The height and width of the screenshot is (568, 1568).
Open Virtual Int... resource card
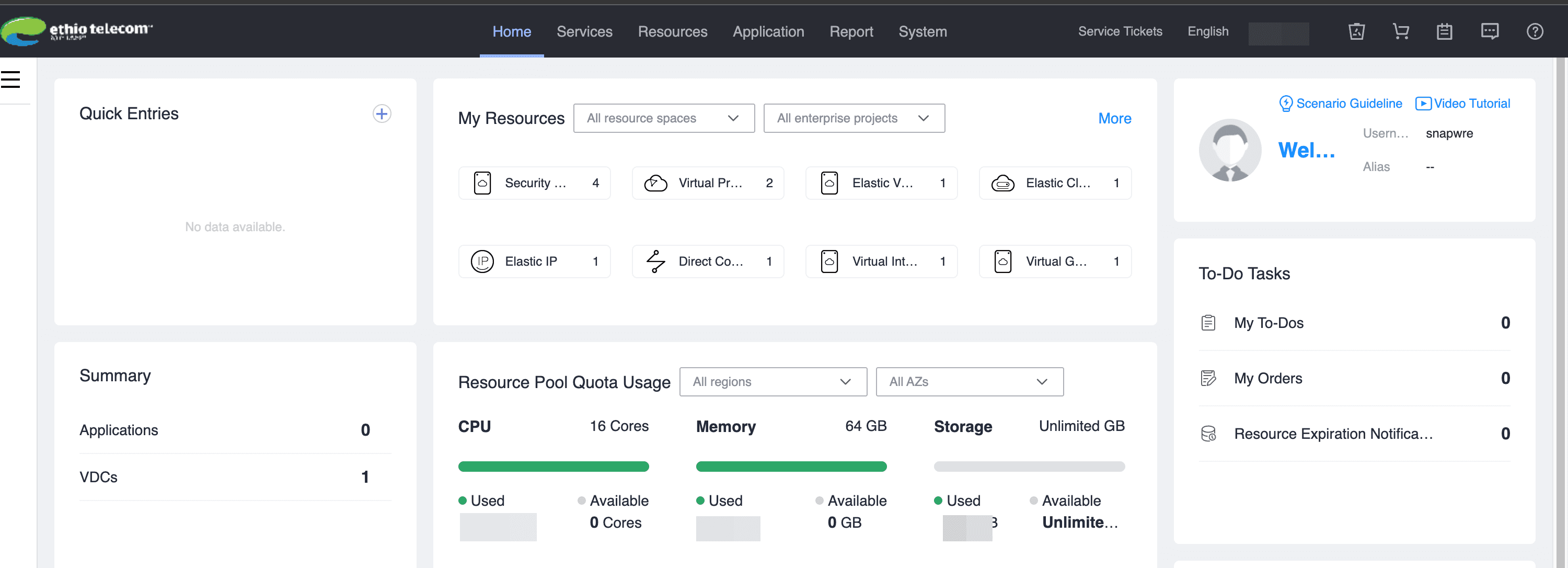coord(881,262)
